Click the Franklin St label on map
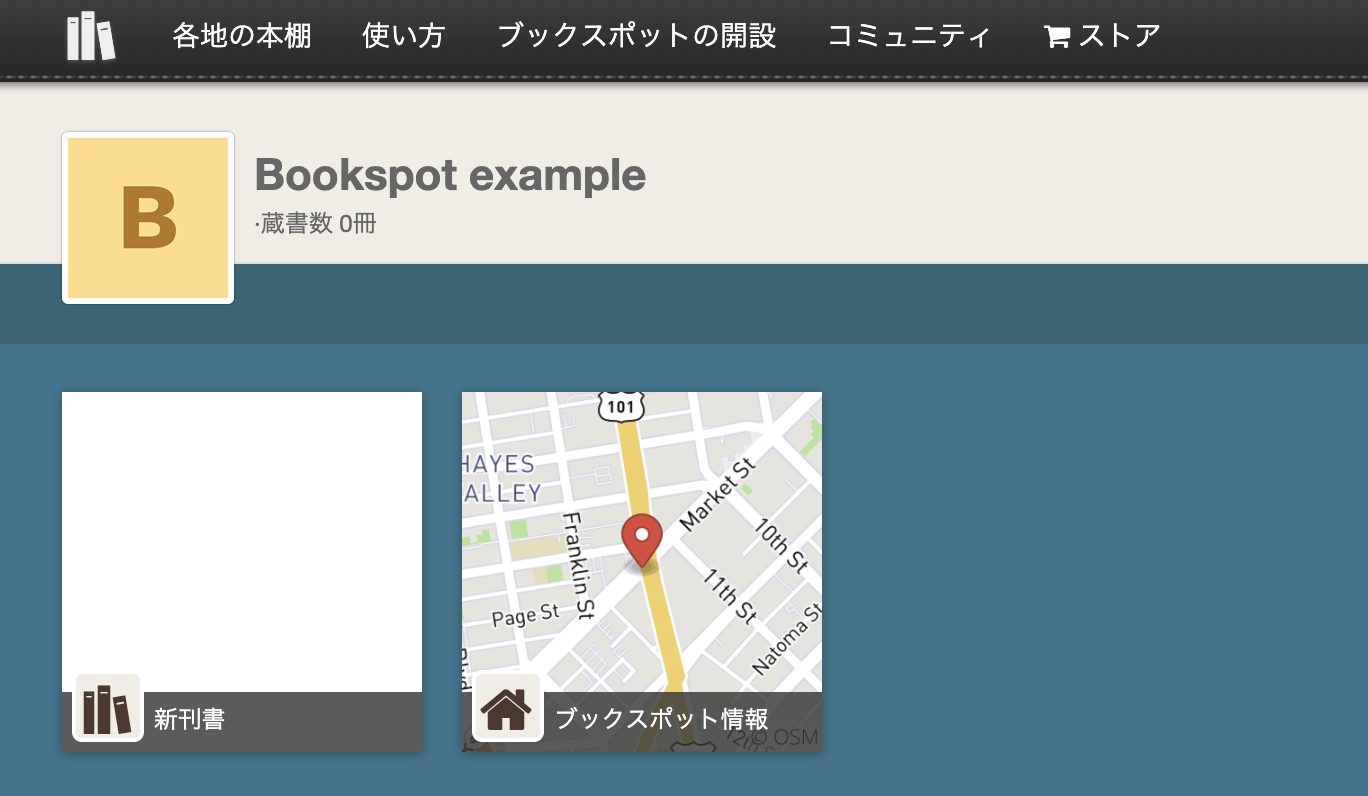Viewport: 1368px width, 796px height. click(x=579, y=565)
